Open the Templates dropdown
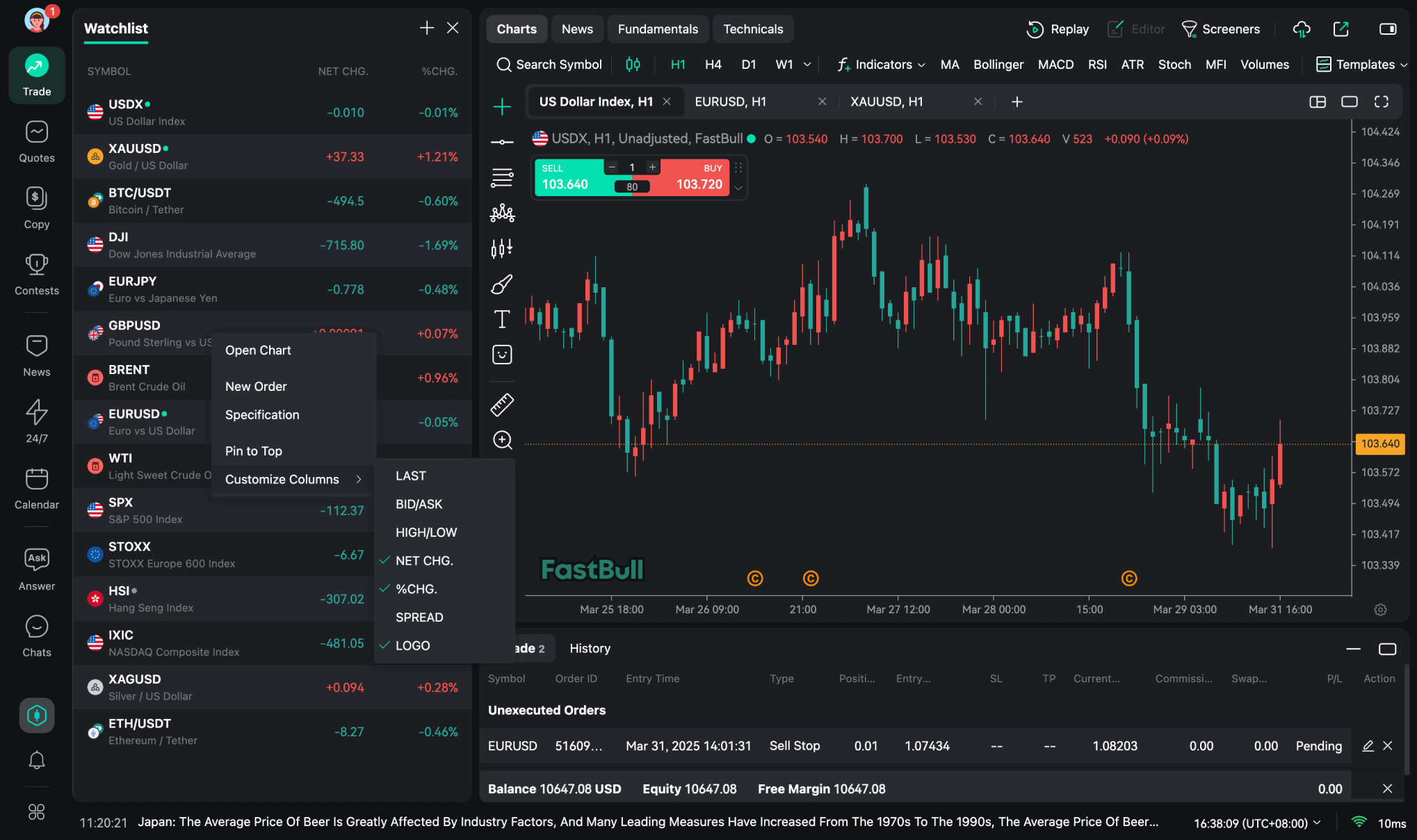The width and height of the screenshot is (1417, 840). (x=1361, y=65)
